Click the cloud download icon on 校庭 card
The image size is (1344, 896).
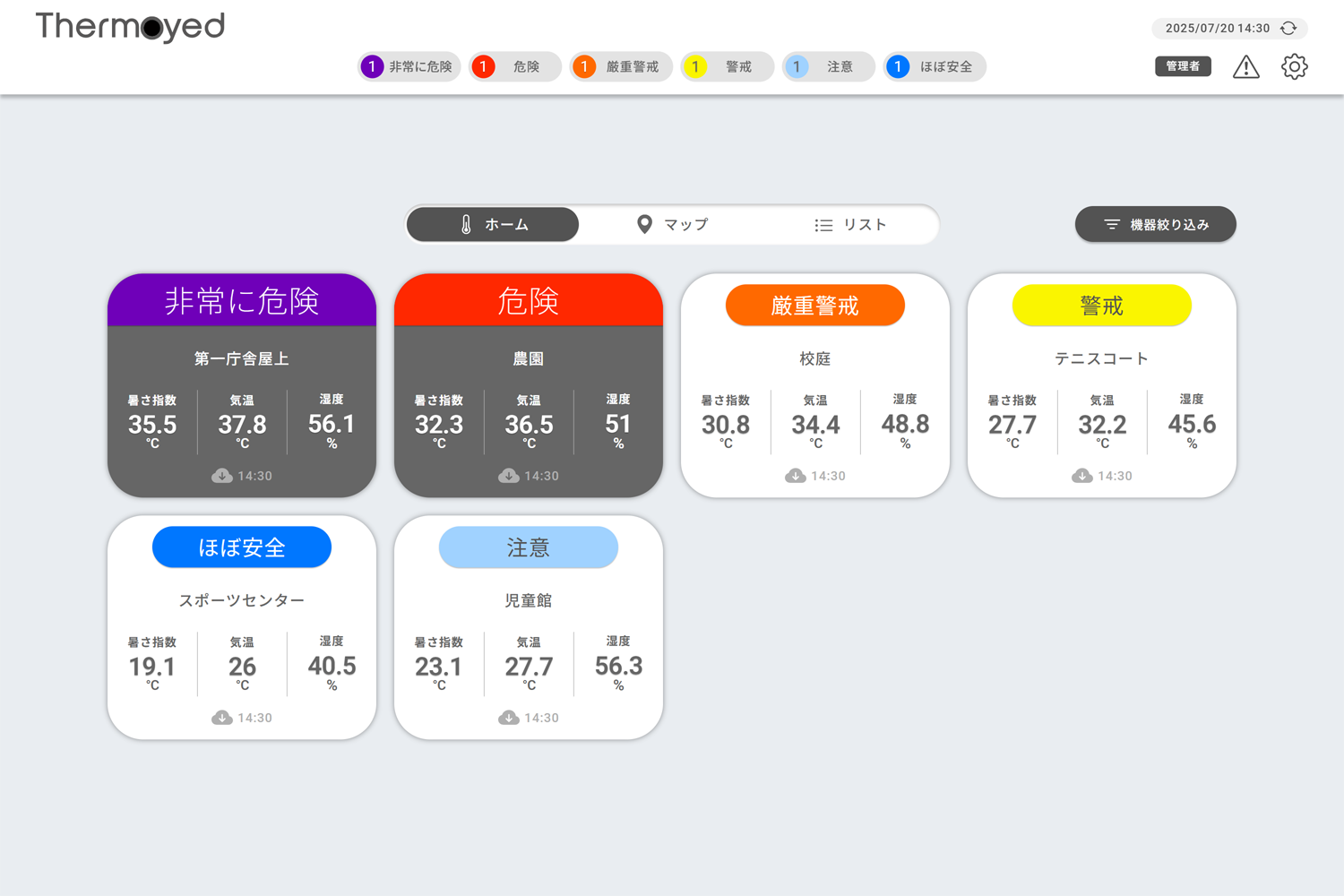pos(796,476)
